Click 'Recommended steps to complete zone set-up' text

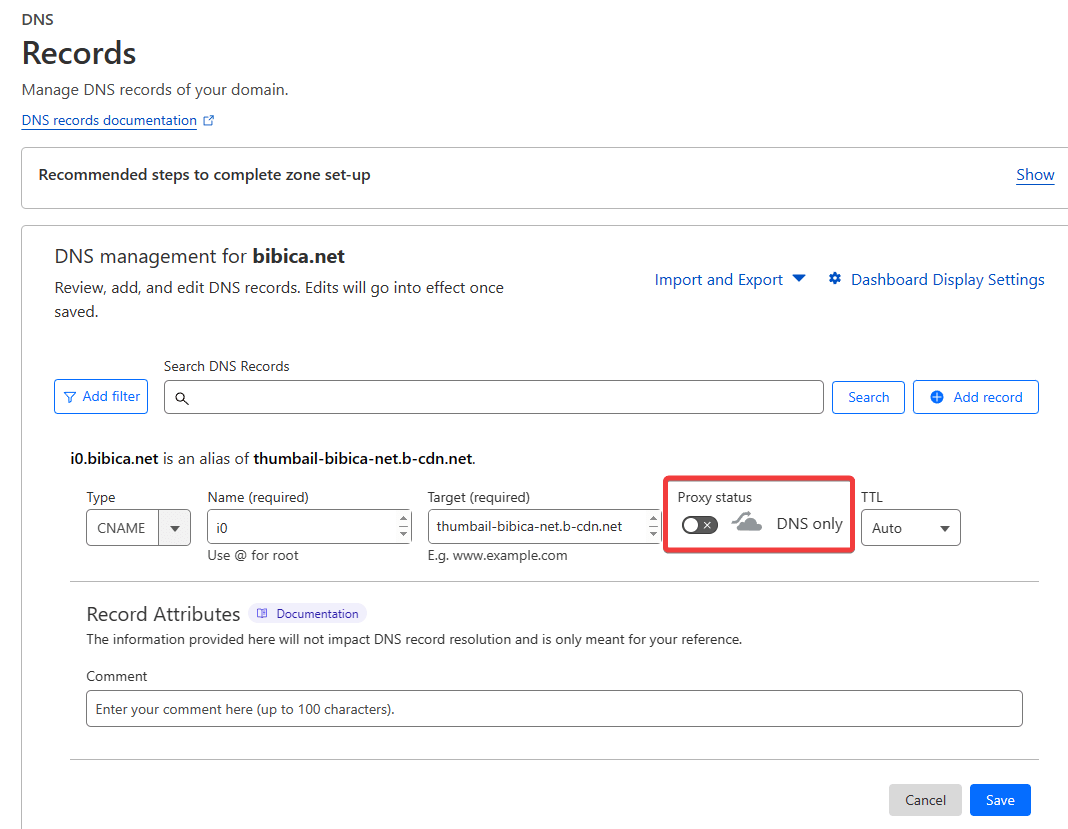pos(204,175)
